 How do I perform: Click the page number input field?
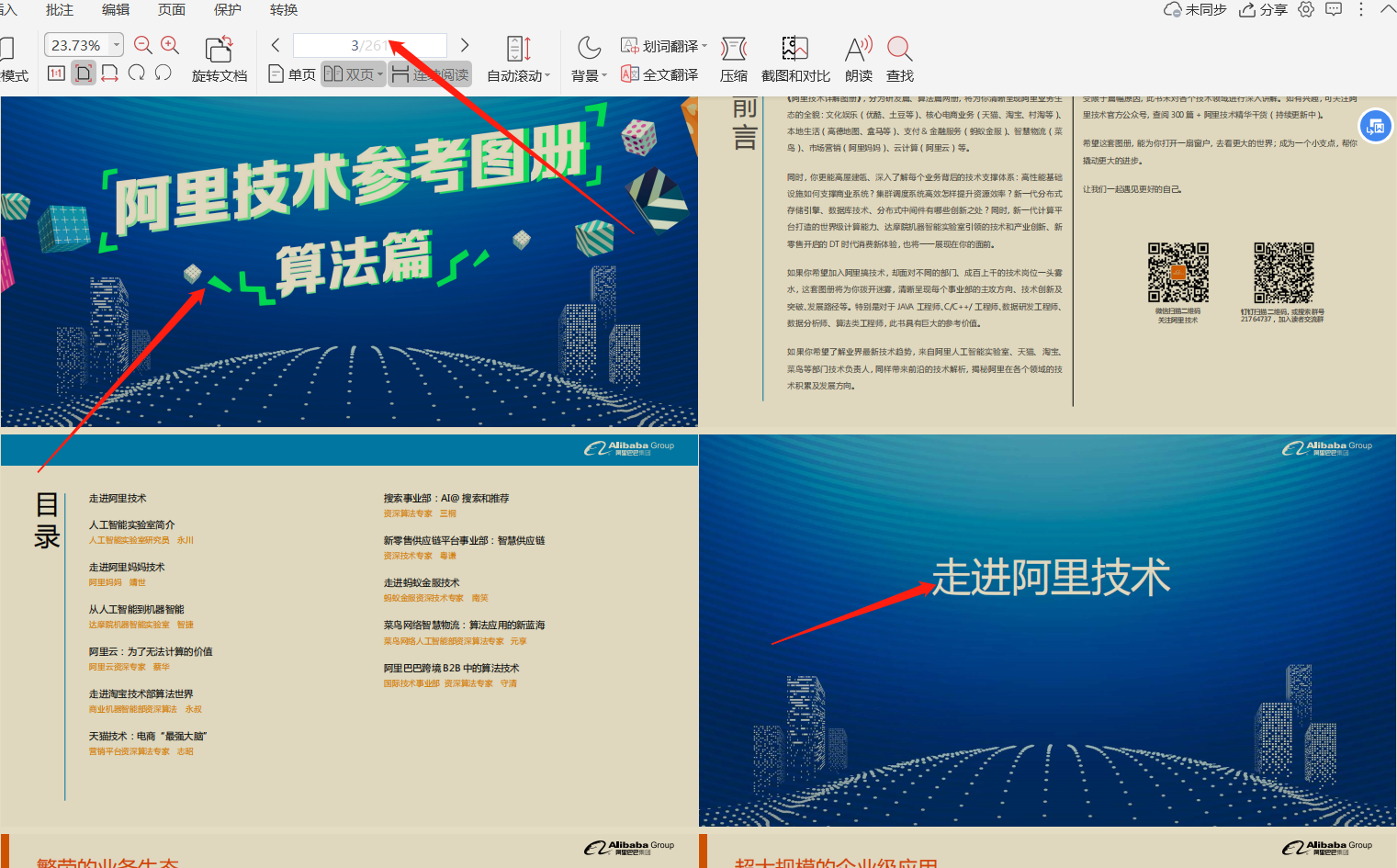370,45
